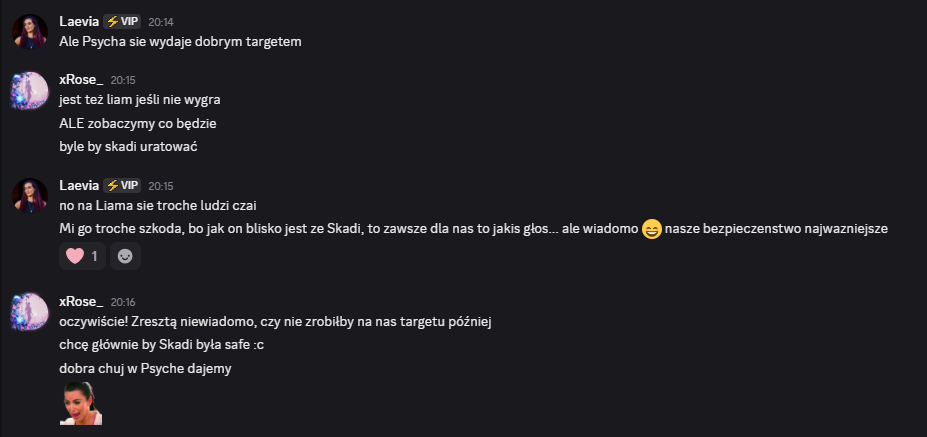Click Laevia's avatar on the 20:14 message

(30, 31)
